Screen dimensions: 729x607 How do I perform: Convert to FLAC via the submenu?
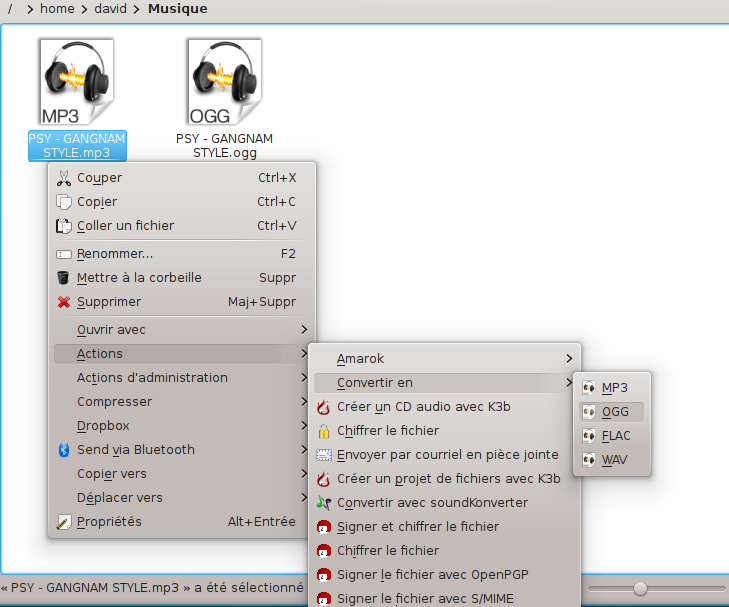[x=611, y=436]
